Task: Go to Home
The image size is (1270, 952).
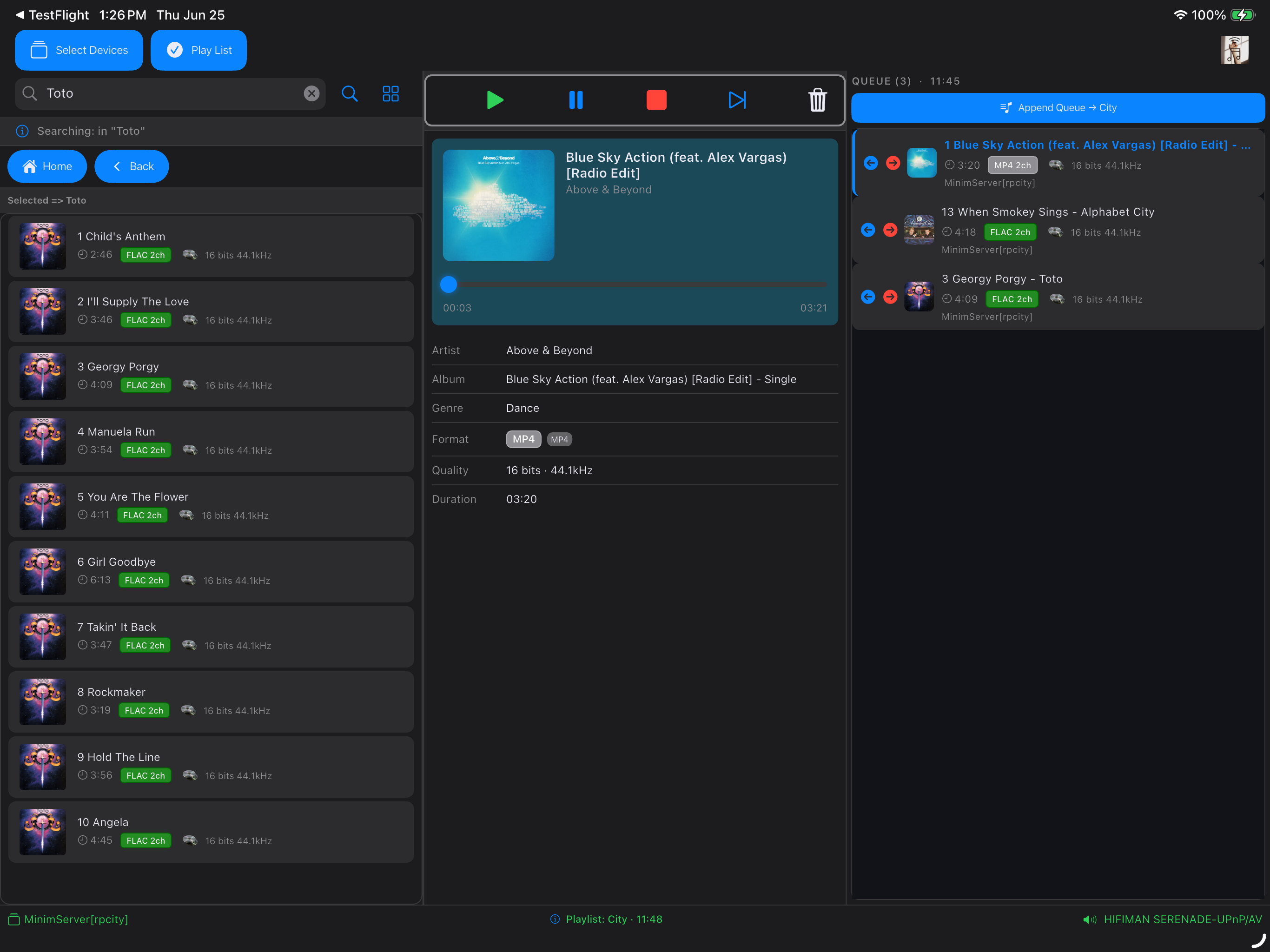Action: pyautogui.click(x=47, y=166)
